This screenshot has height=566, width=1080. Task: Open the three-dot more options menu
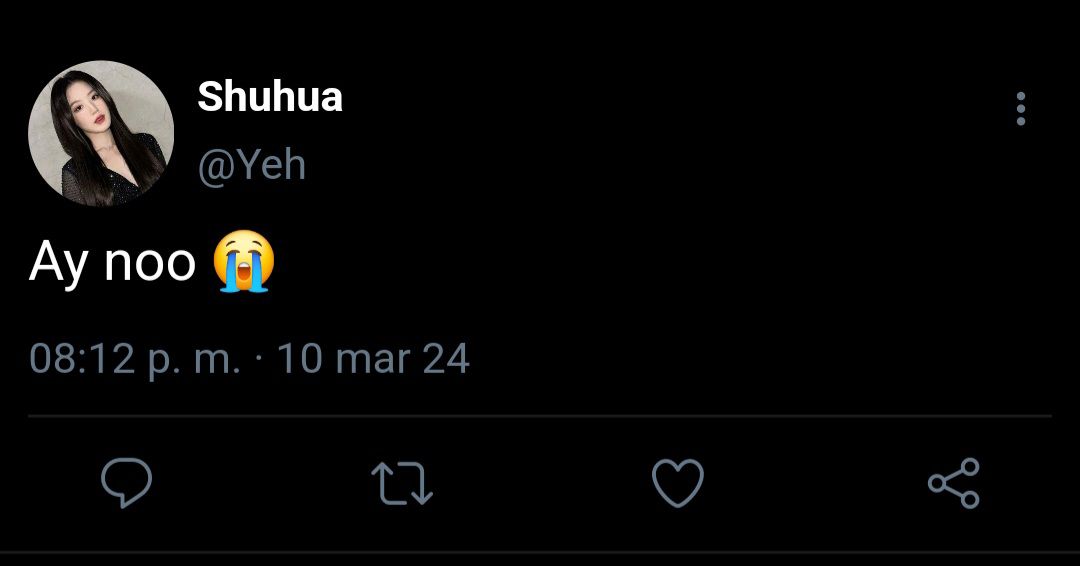pos(1021,109)
